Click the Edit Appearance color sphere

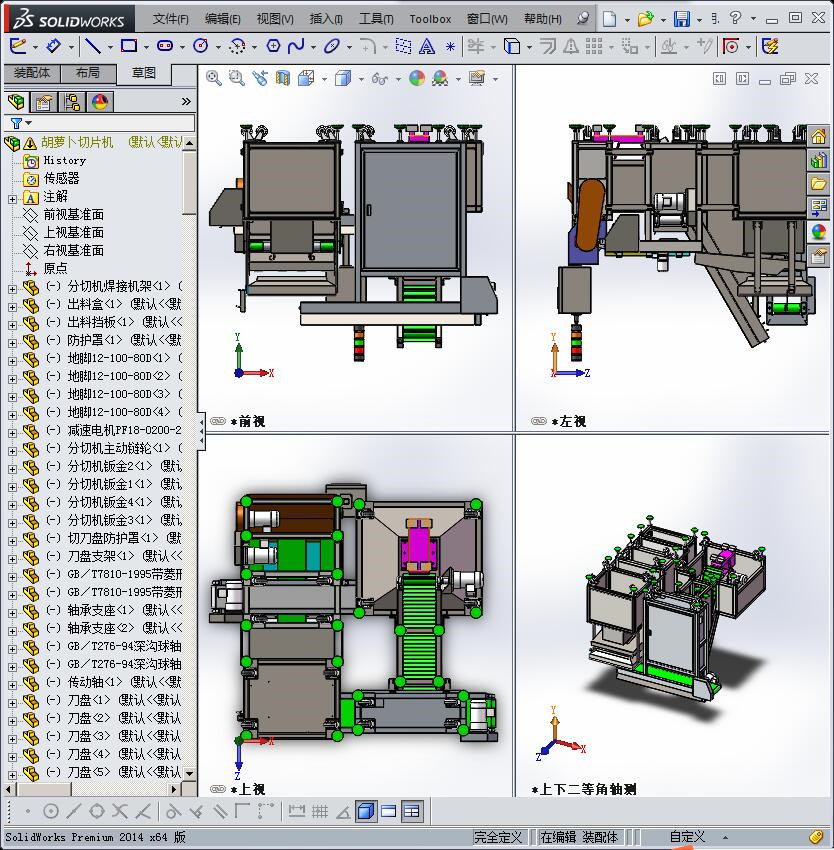416,79
